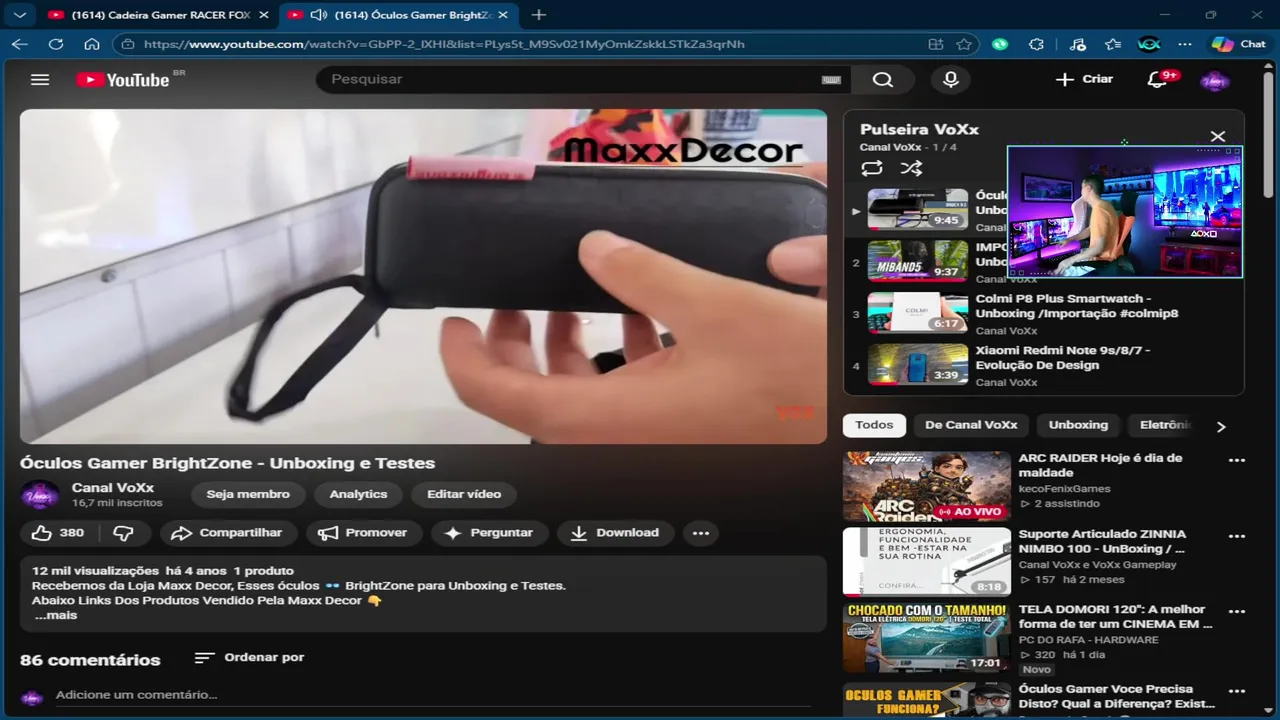This screenshot has height=720, width=1280.
Task: Open the media control music icon
Action: pos(1077,44)
